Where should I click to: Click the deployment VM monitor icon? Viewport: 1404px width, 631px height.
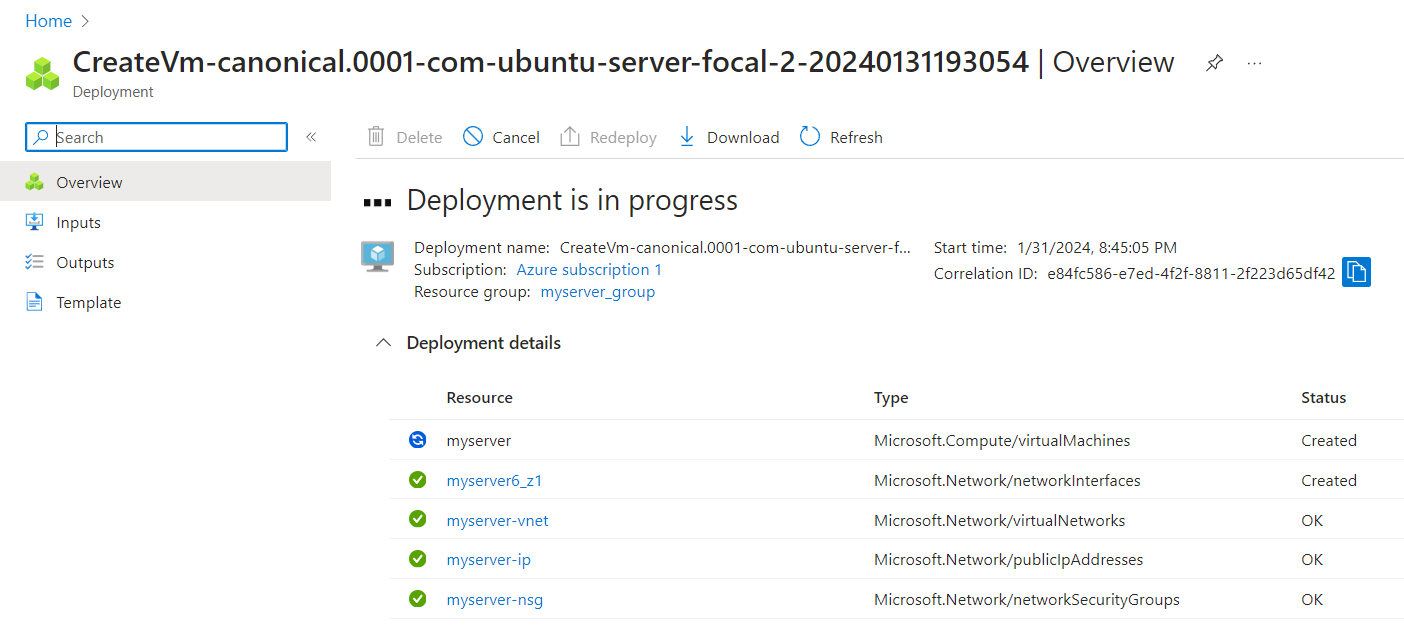(377, 256)
